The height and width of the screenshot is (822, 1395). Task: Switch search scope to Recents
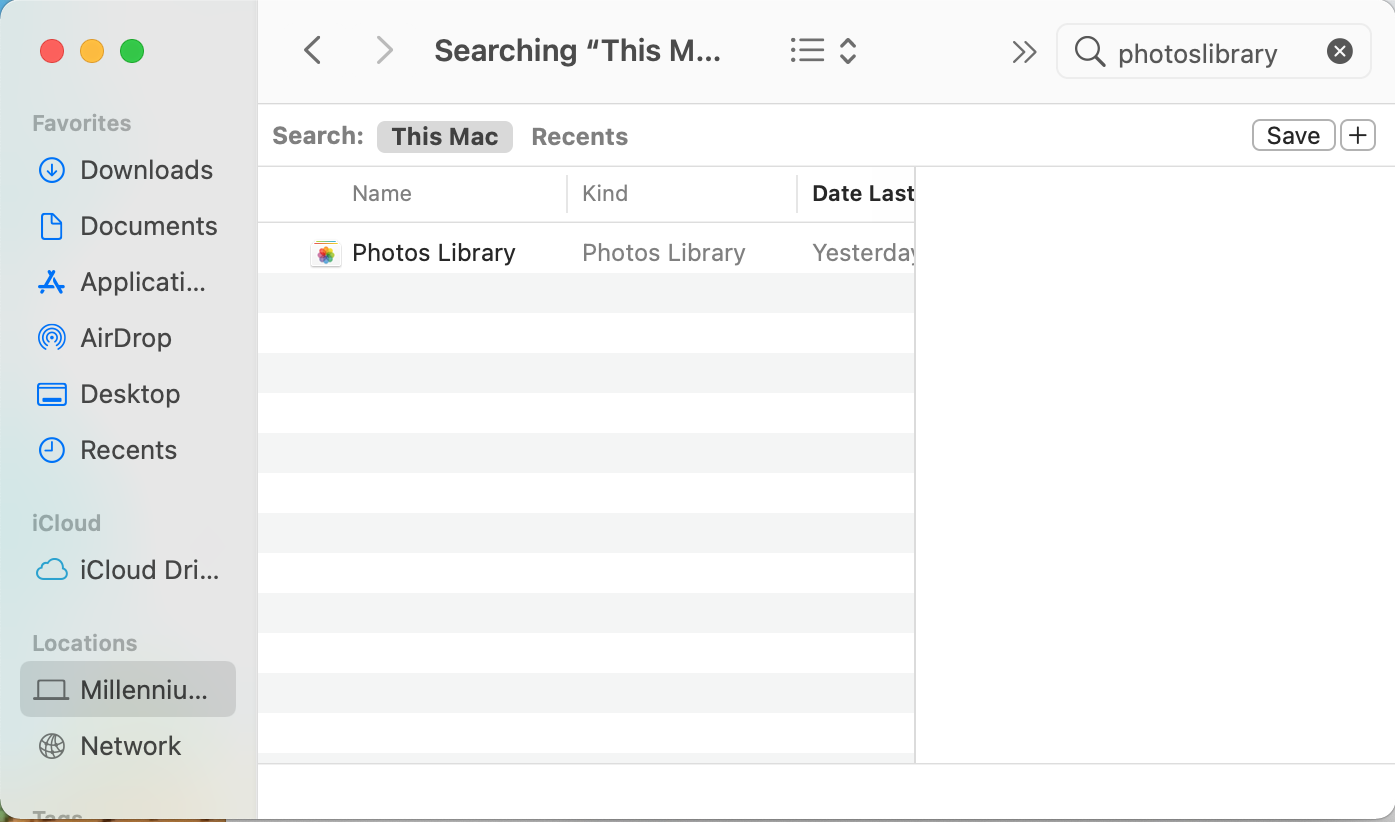pos(579,137)
